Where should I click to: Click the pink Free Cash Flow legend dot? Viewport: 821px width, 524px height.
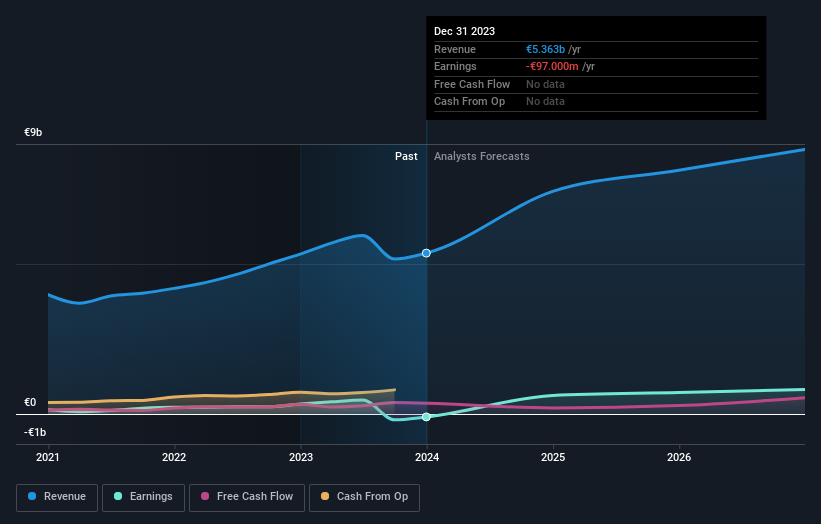tap(205, 496)
